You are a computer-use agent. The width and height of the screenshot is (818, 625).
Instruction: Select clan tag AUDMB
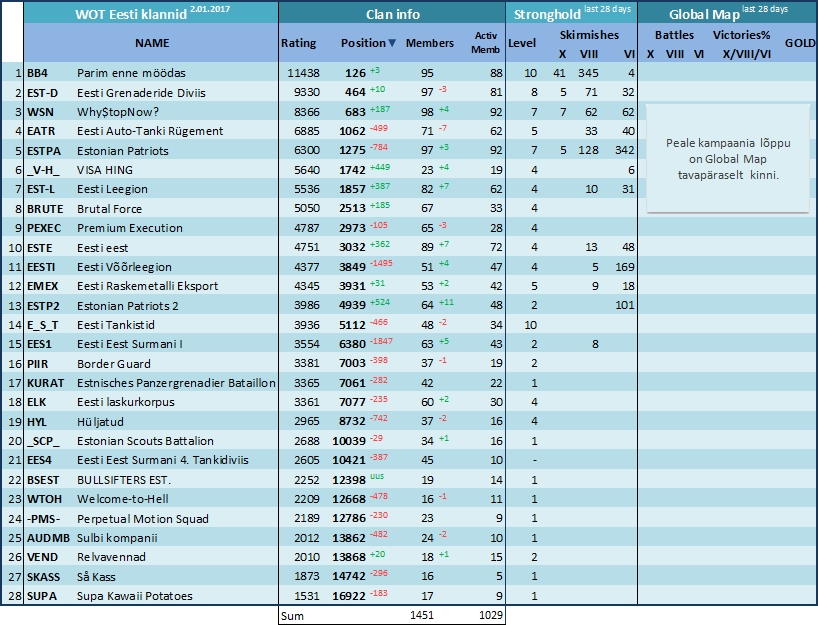(48, 538)
